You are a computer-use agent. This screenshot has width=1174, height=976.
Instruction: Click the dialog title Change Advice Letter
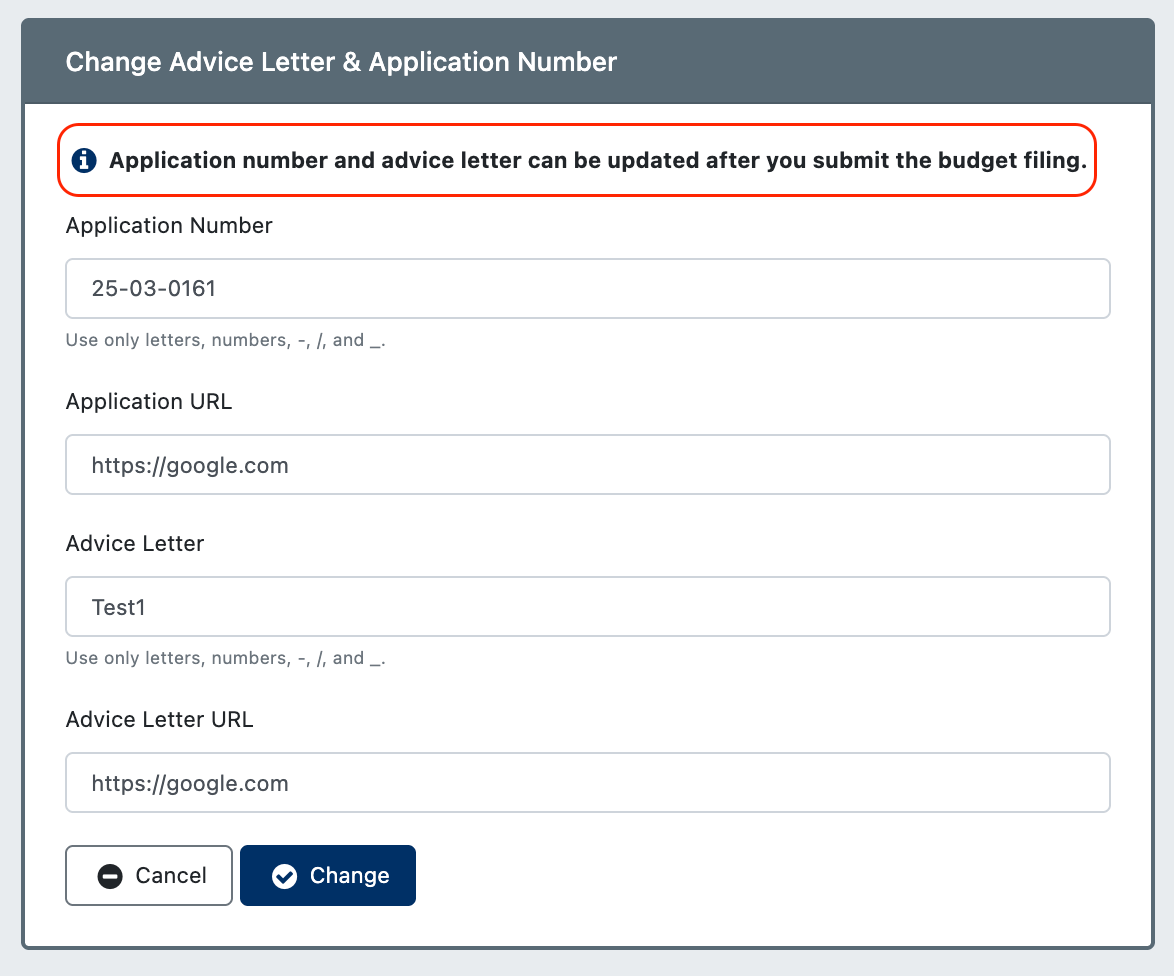[341, 61]
